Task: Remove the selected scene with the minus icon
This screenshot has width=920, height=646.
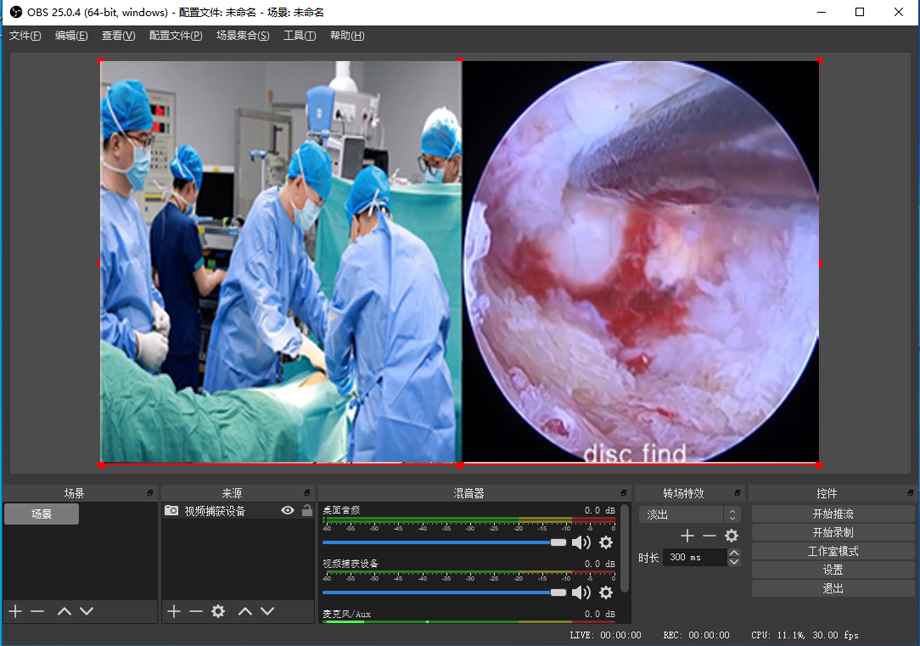Action: point(38,611)
